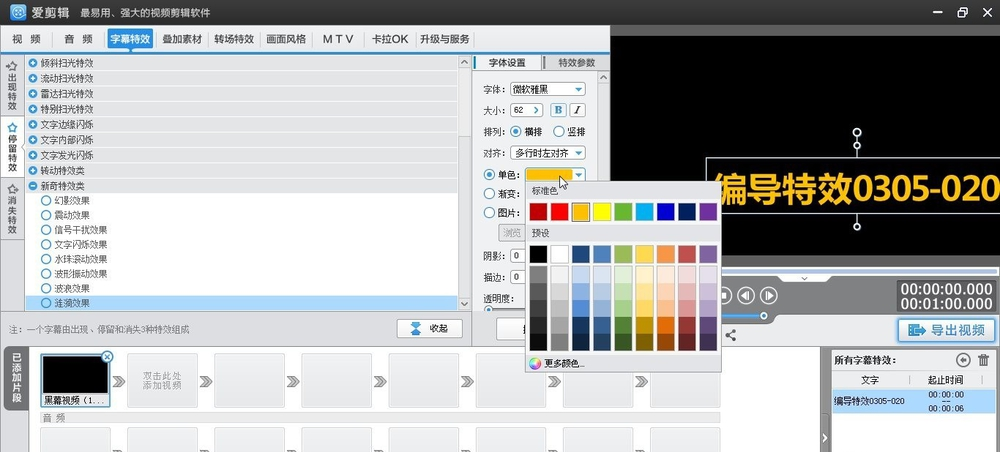Open 更多颜色 more colors option

[564, 363]
